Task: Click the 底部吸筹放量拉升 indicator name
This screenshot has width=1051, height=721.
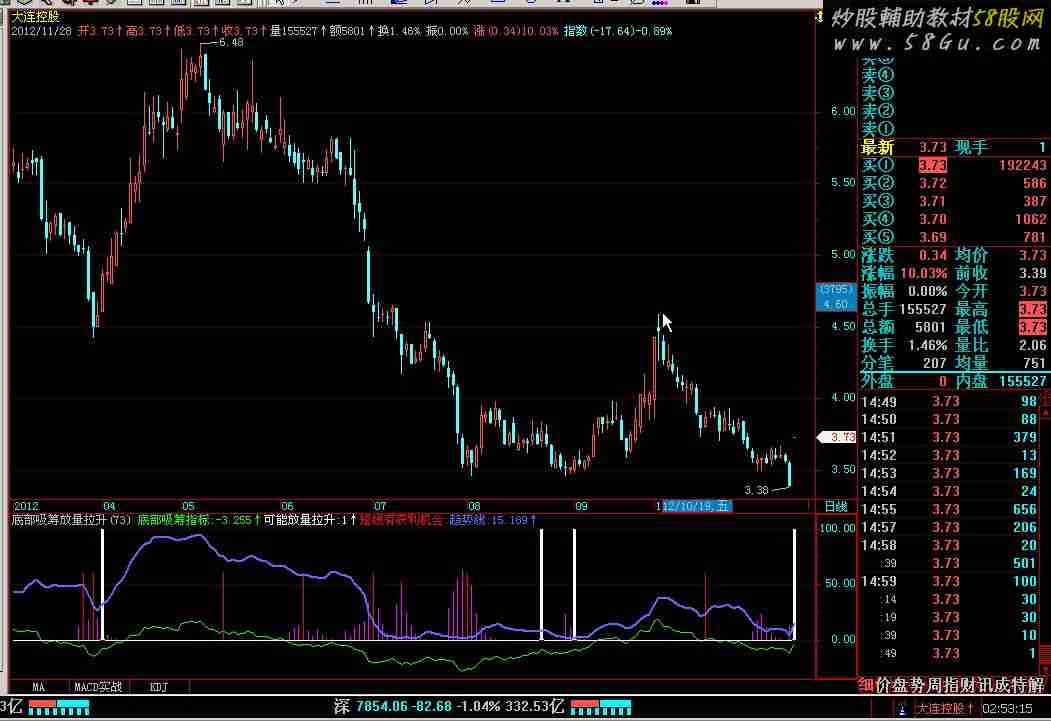Action: coord(60,520)
